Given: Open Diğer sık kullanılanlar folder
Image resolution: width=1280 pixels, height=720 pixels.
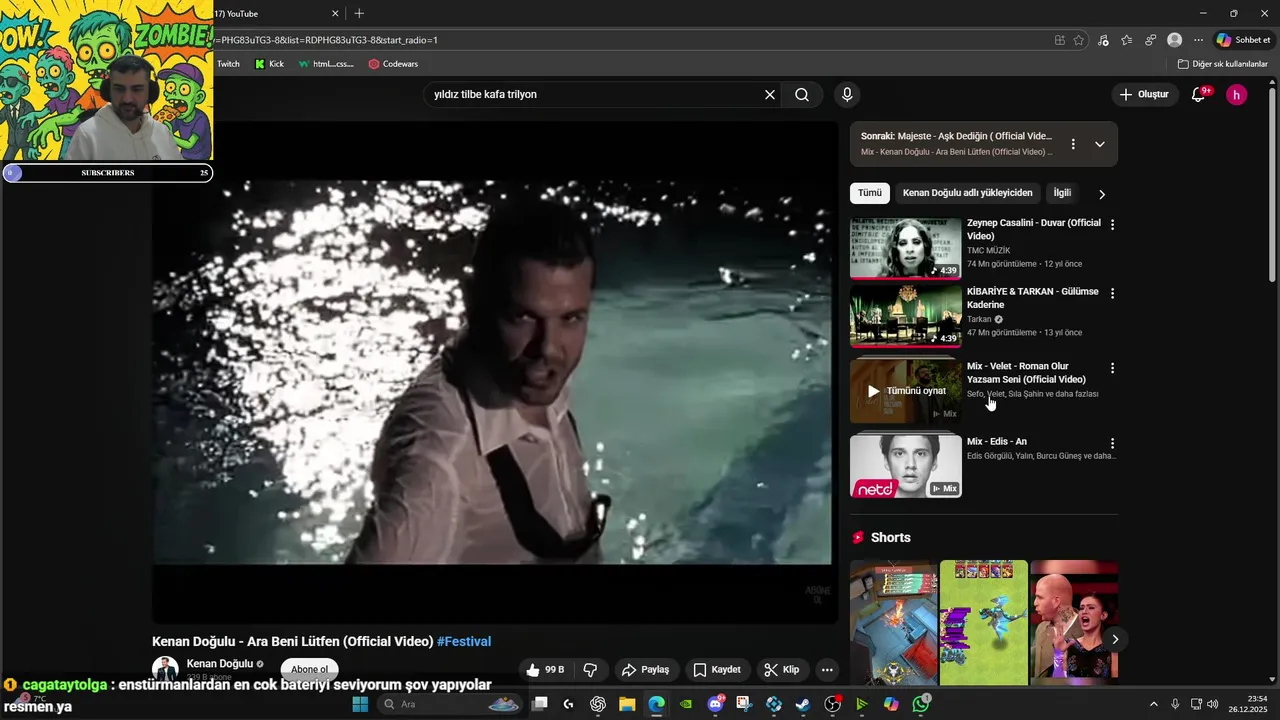Looking at the screenshot, I should point(1222,64).
